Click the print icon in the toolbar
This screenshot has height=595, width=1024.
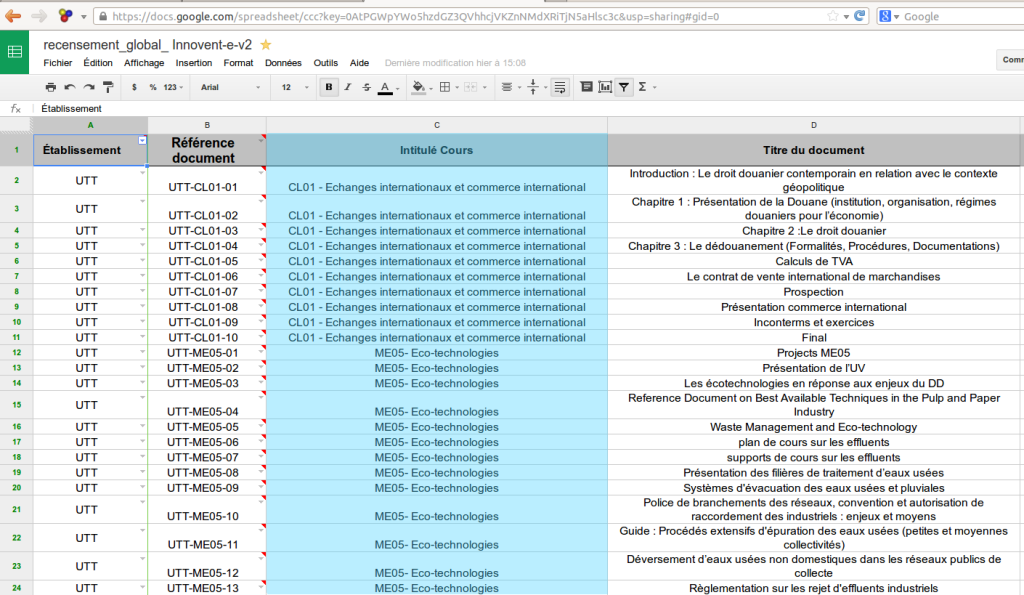coord(52,87)
